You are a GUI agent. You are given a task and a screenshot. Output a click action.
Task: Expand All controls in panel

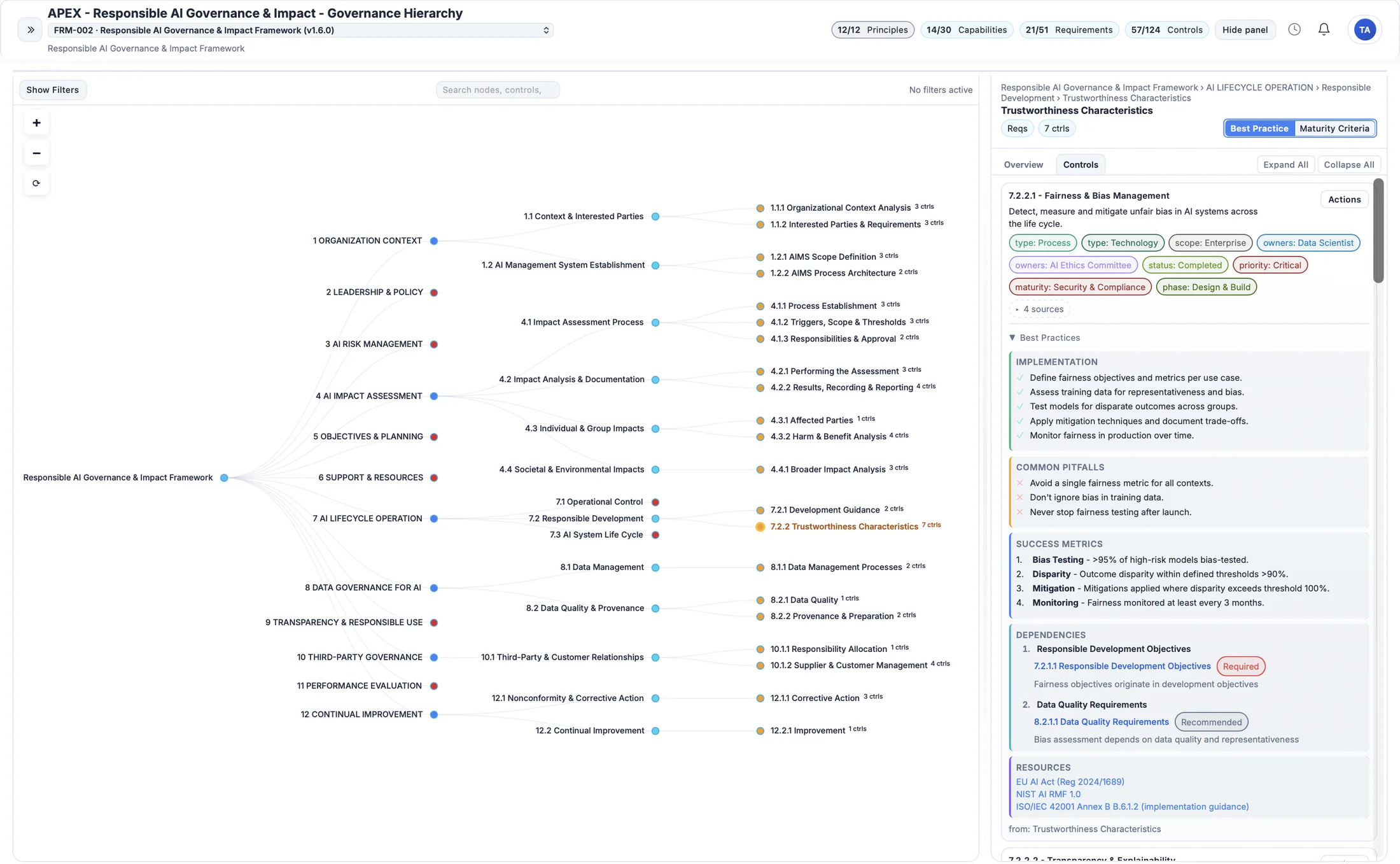[x=1285, y=165]
